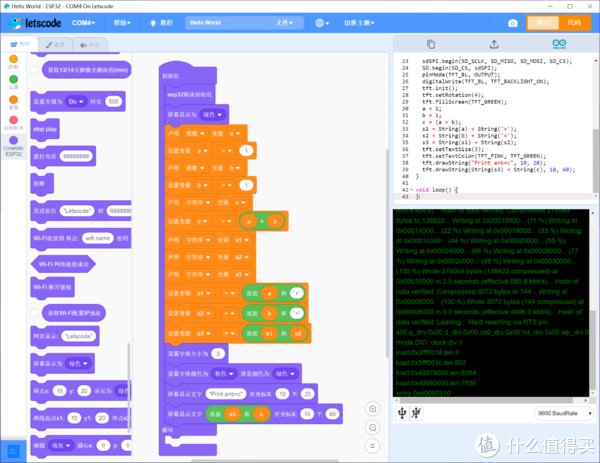The height and width of the screenshot is (463, 600).
Task: Open the variable b dropdown in set variable block
Action: (203, 185)
